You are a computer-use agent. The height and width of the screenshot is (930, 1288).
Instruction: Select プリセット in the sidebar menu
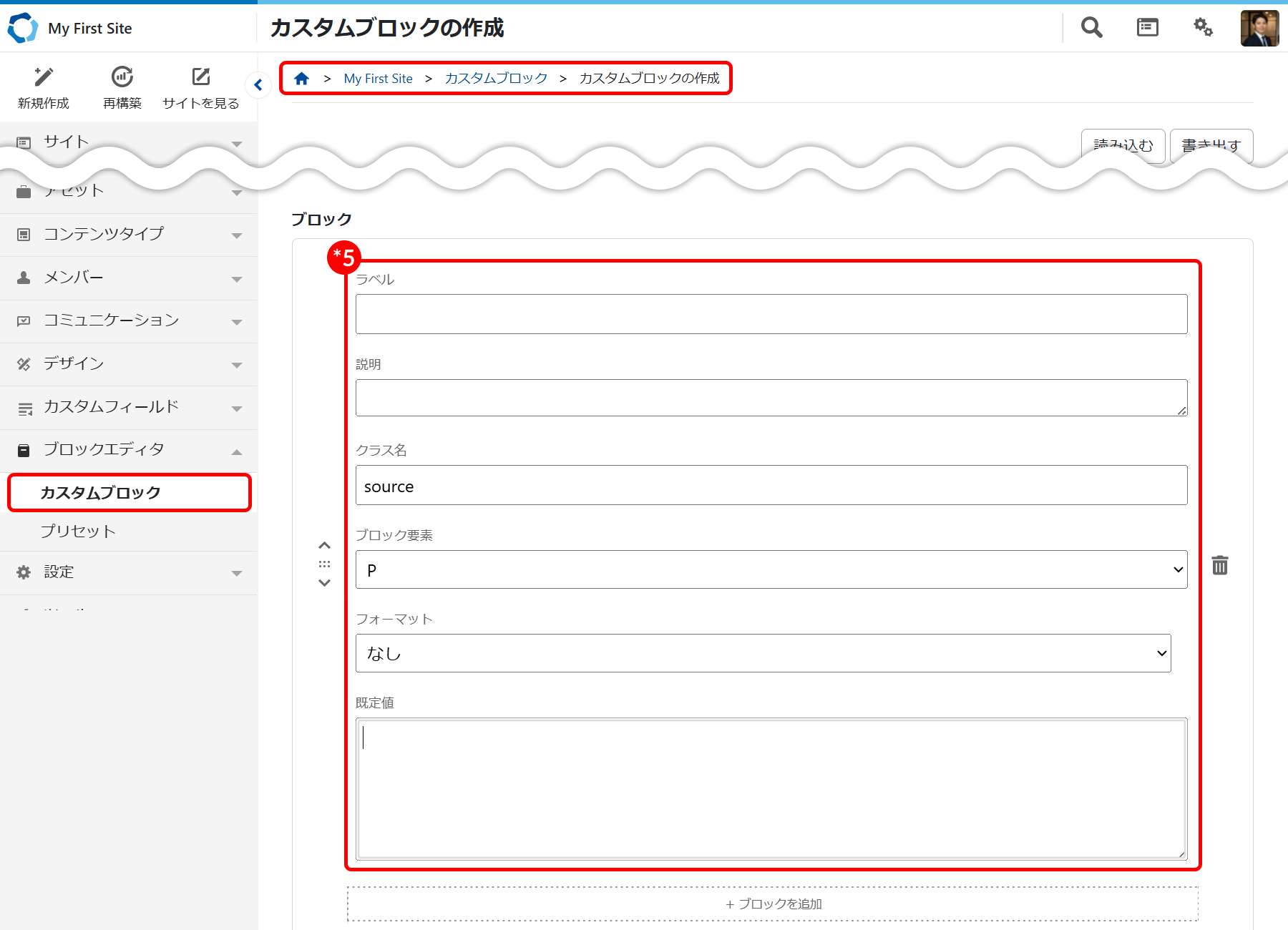tap(79, 531)
